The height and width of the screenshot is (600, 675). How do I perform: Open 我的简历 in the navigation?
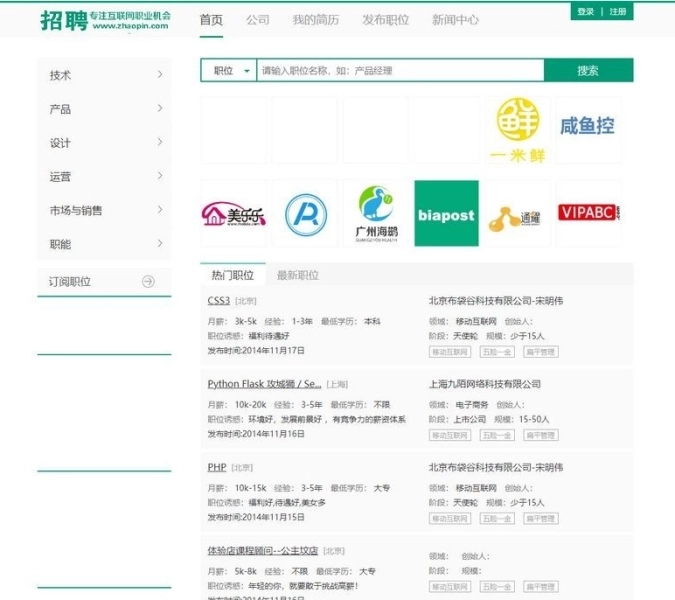coord(316,20)
